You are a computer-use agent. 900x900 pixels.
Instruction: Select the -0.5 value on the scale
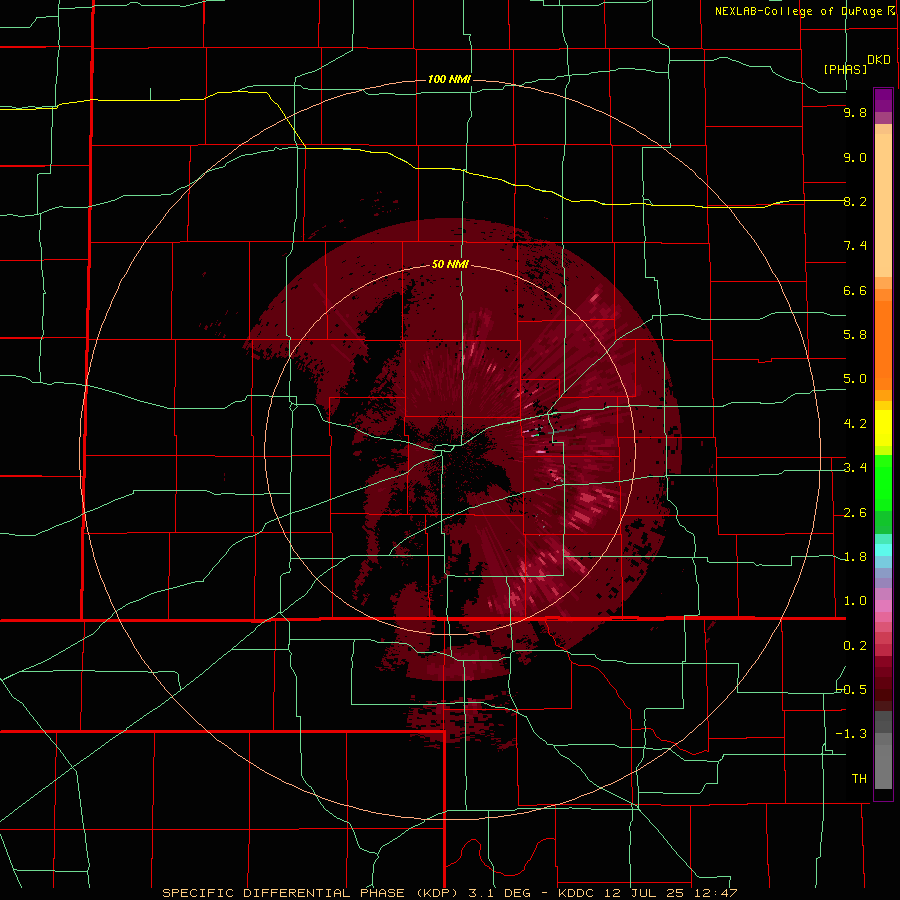[x=852, y=690]
